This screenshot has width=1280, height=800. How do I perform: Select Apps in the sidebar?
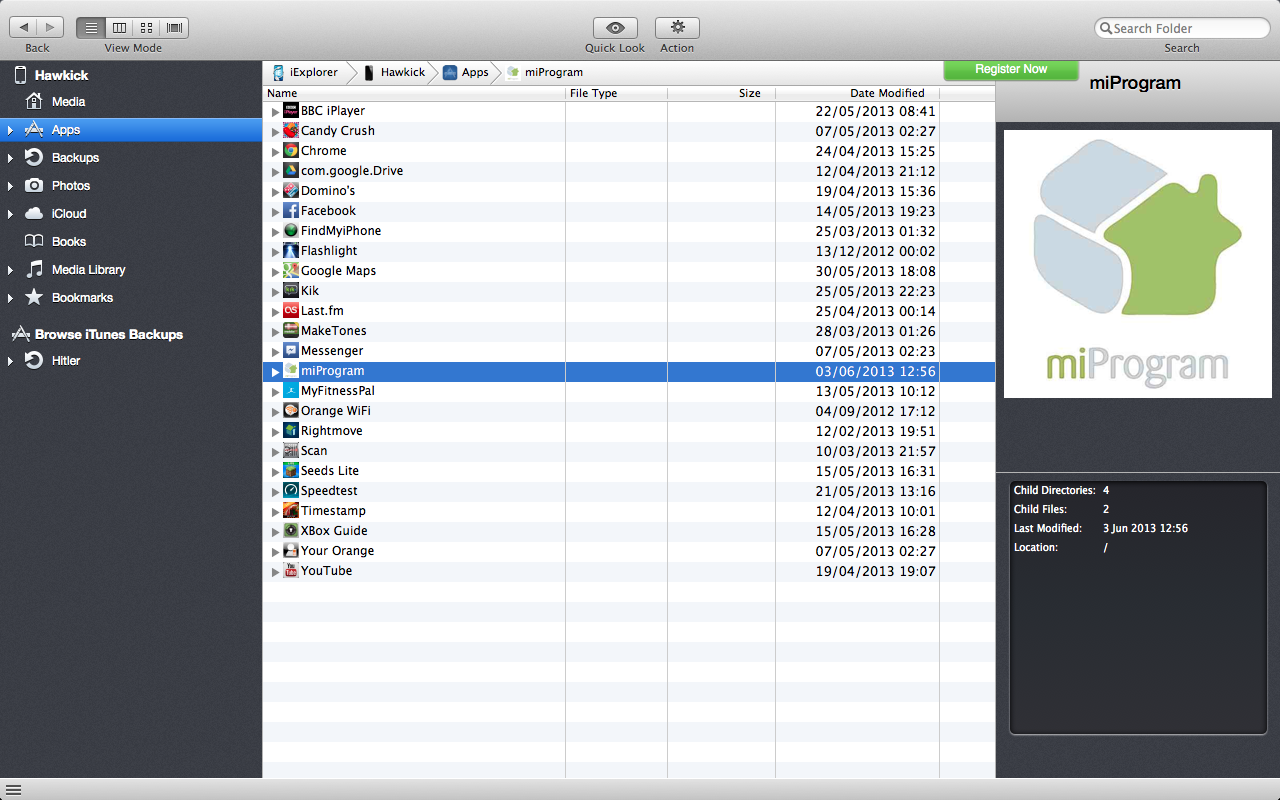coord(131,130)
